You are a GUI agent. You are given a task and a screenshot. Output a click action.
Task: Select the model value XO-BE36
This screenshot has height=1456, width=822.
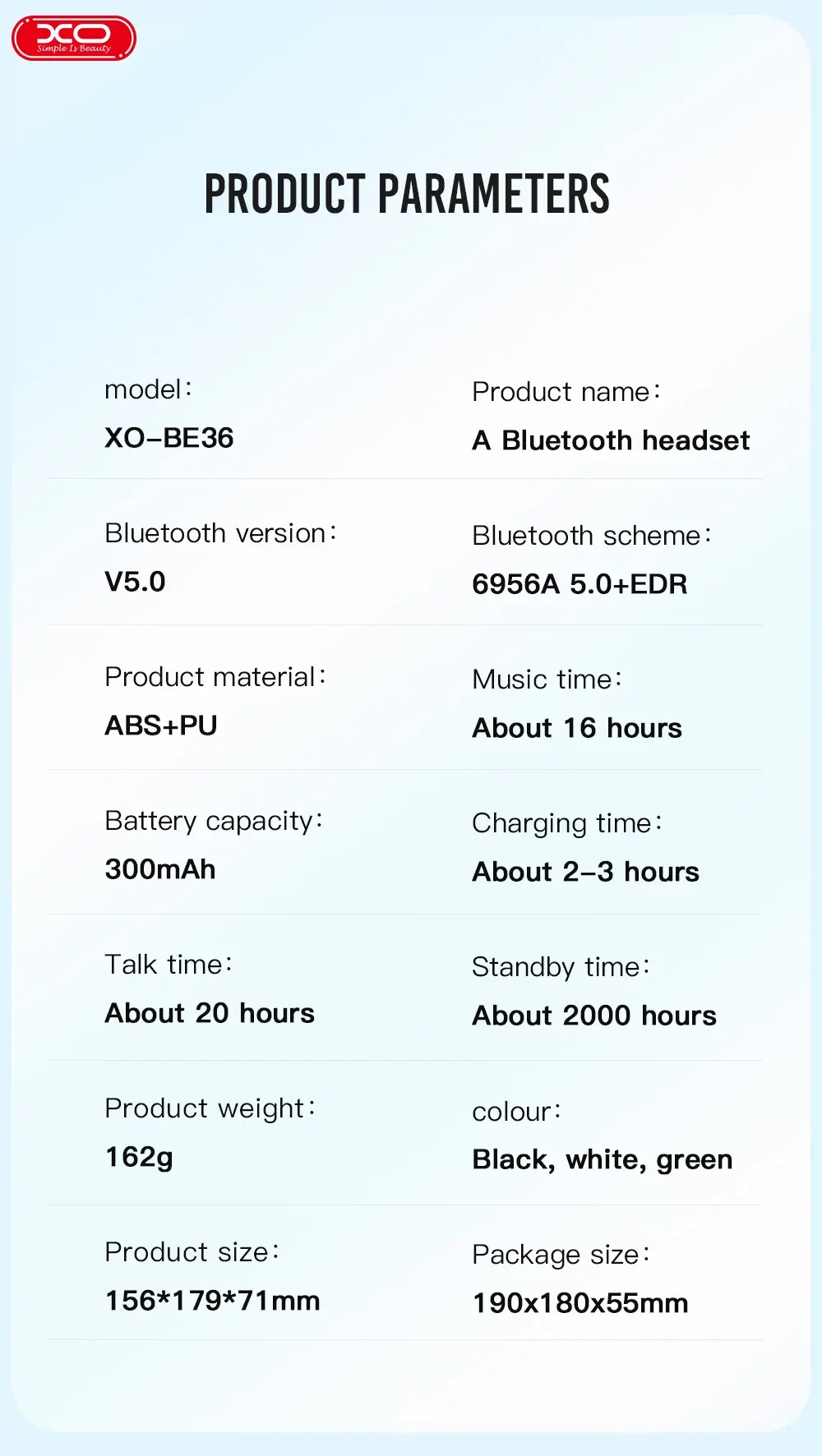tap(169, 438)
